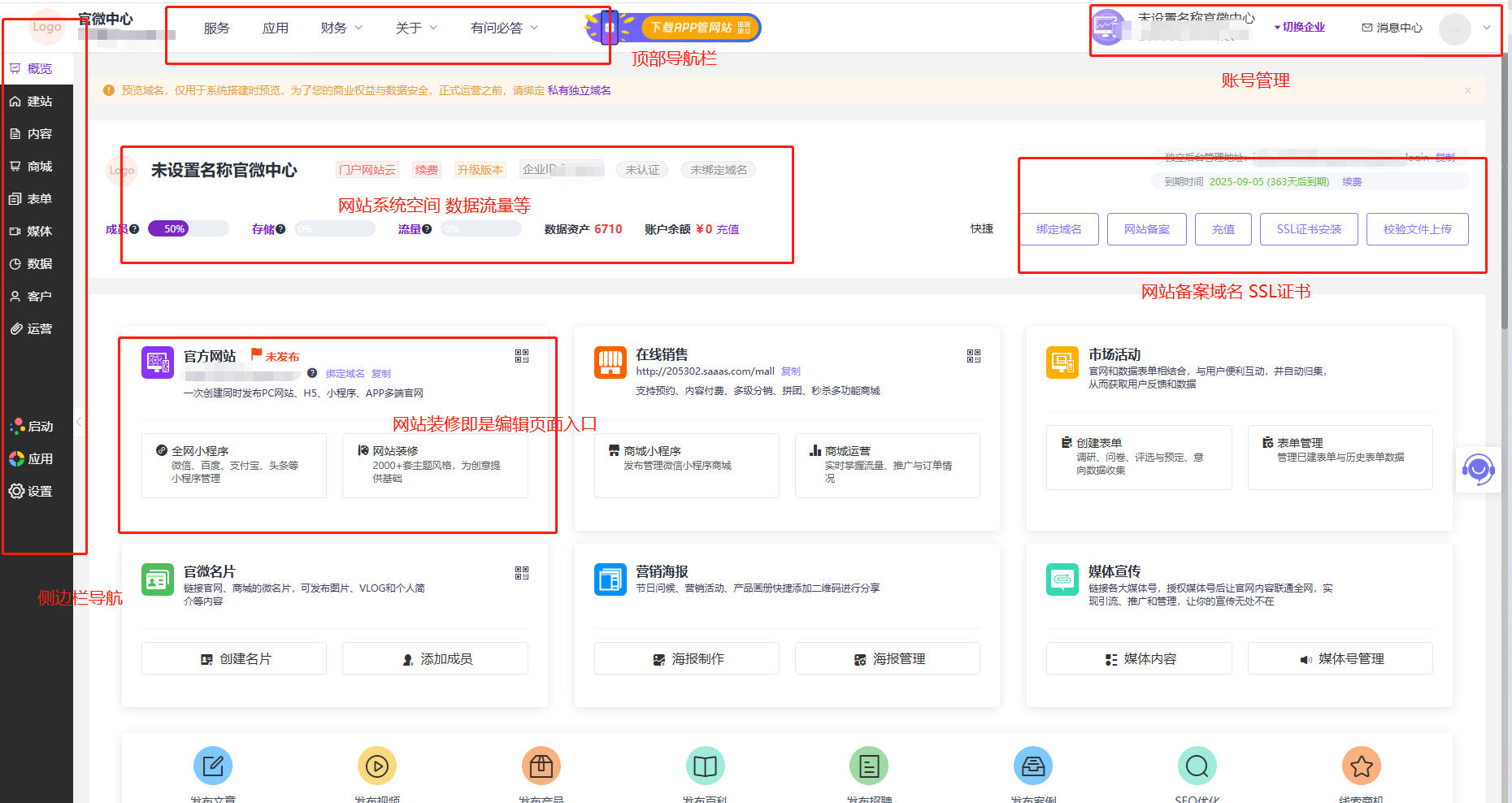Open 建站 in the sidebar

click(38, 102)
